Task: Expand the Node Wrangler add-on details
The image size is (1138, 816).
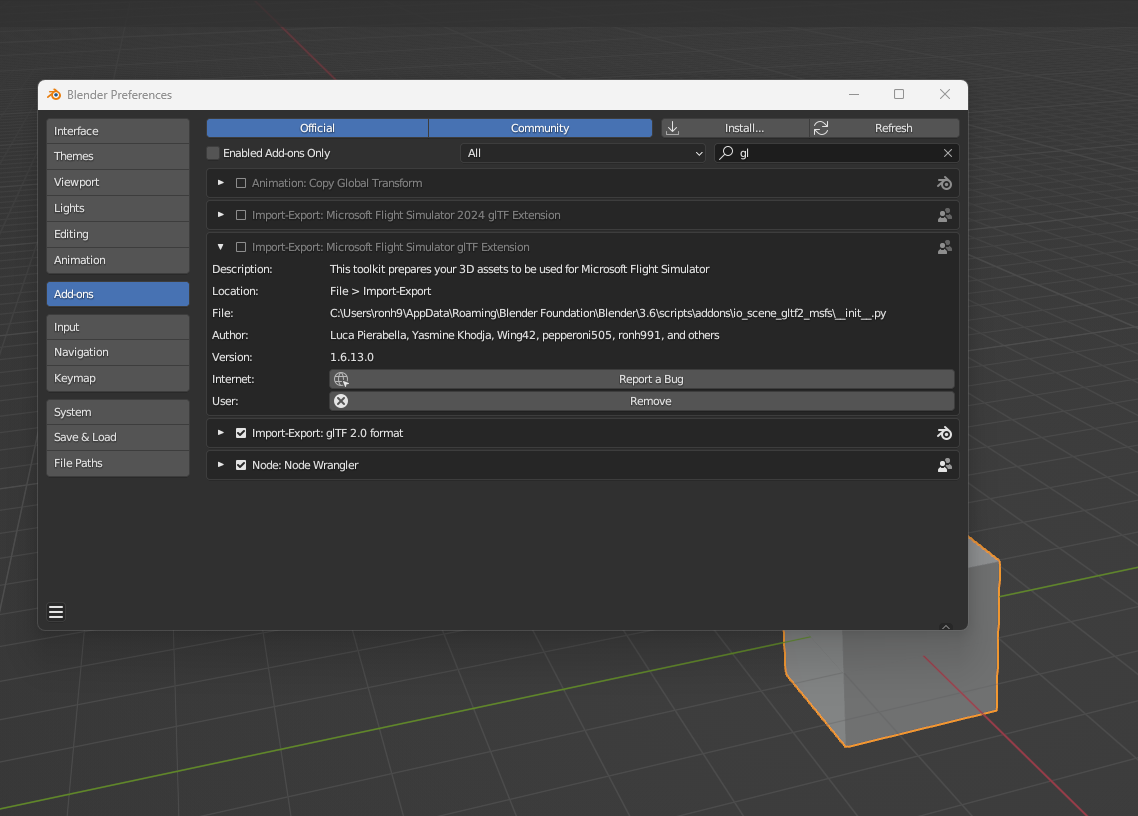Action: 221,465
